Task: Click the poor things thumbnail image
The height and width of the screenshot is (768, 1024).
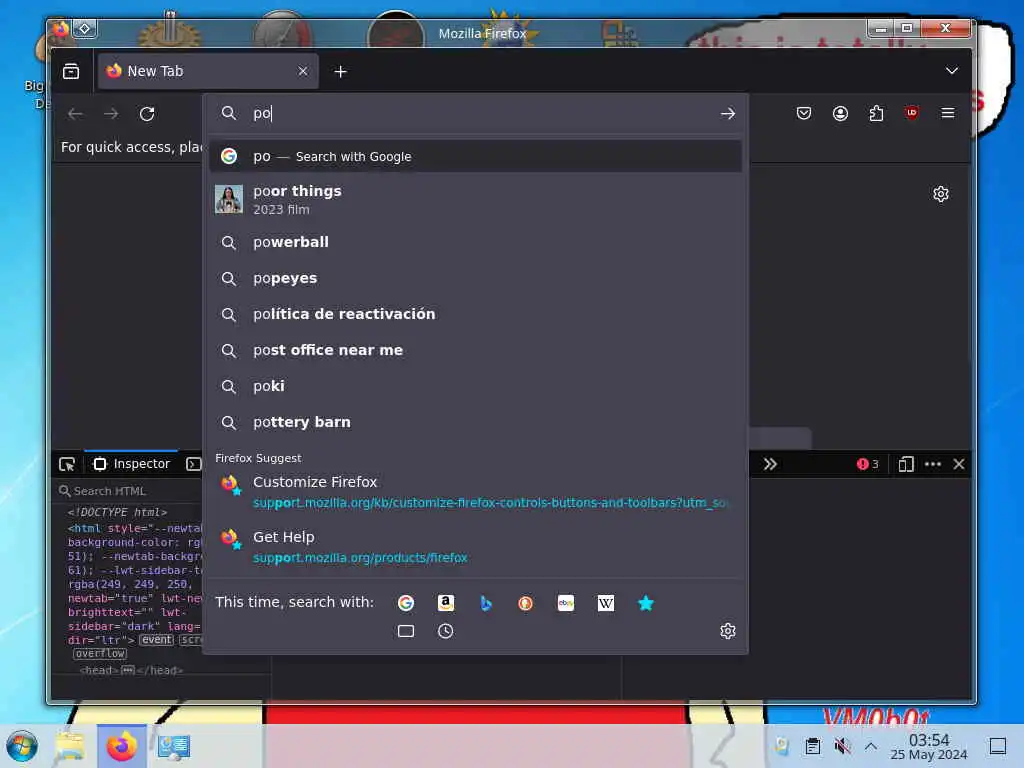Action: point(229,199)
